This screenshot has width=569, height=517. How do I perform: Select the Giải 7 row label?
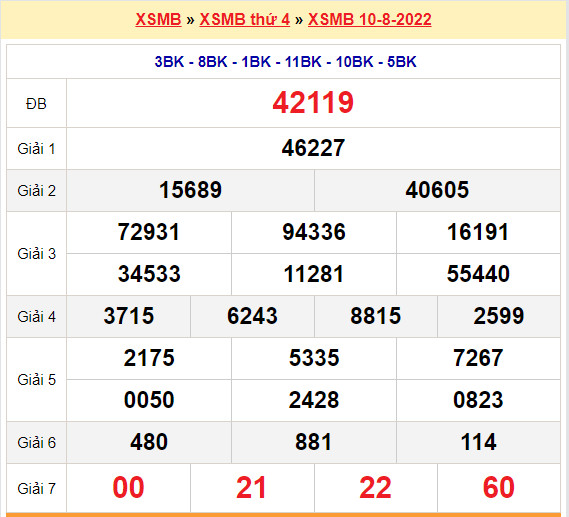(36, 489)
